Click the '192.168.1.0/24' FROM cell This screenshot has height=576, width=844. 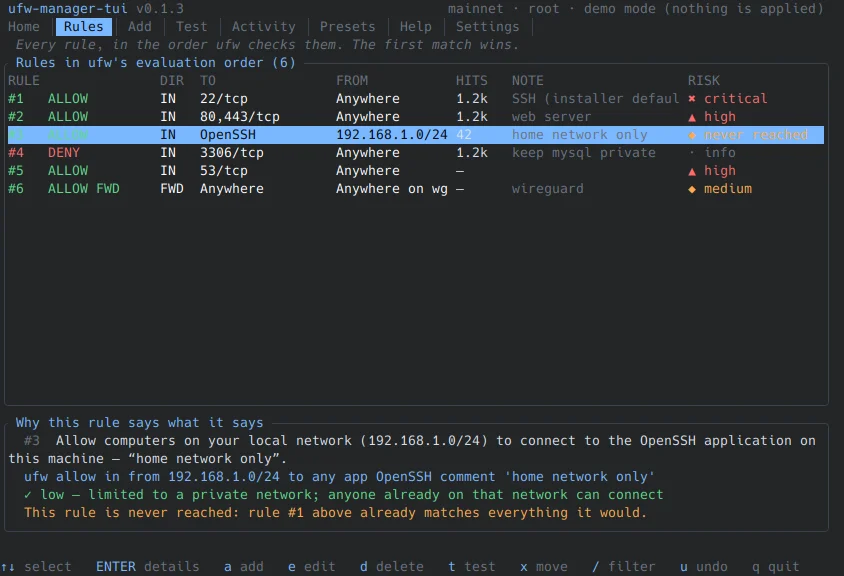(391, 135)
